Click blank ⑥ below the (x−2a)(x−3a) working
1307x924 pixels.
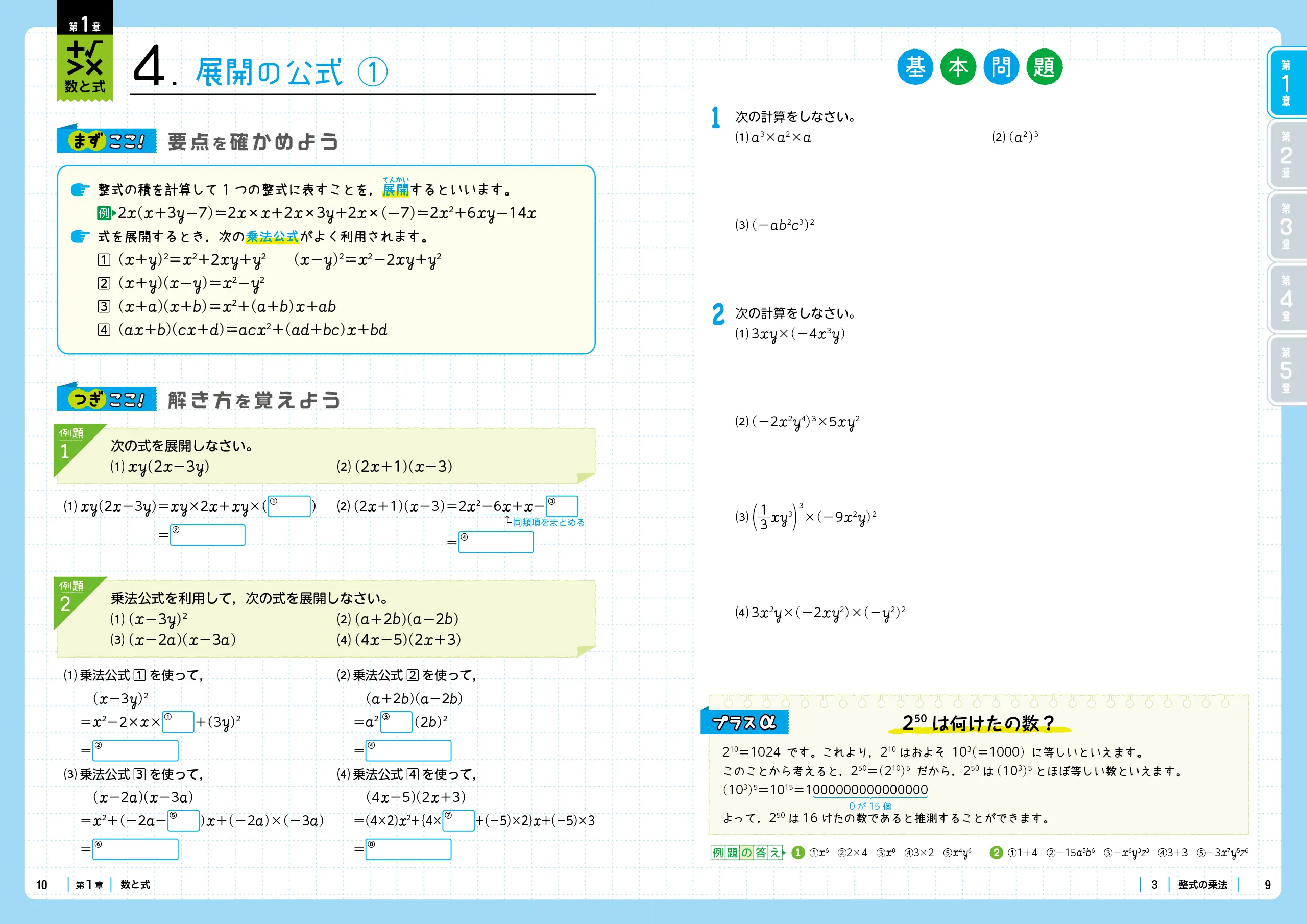point(135,849)
